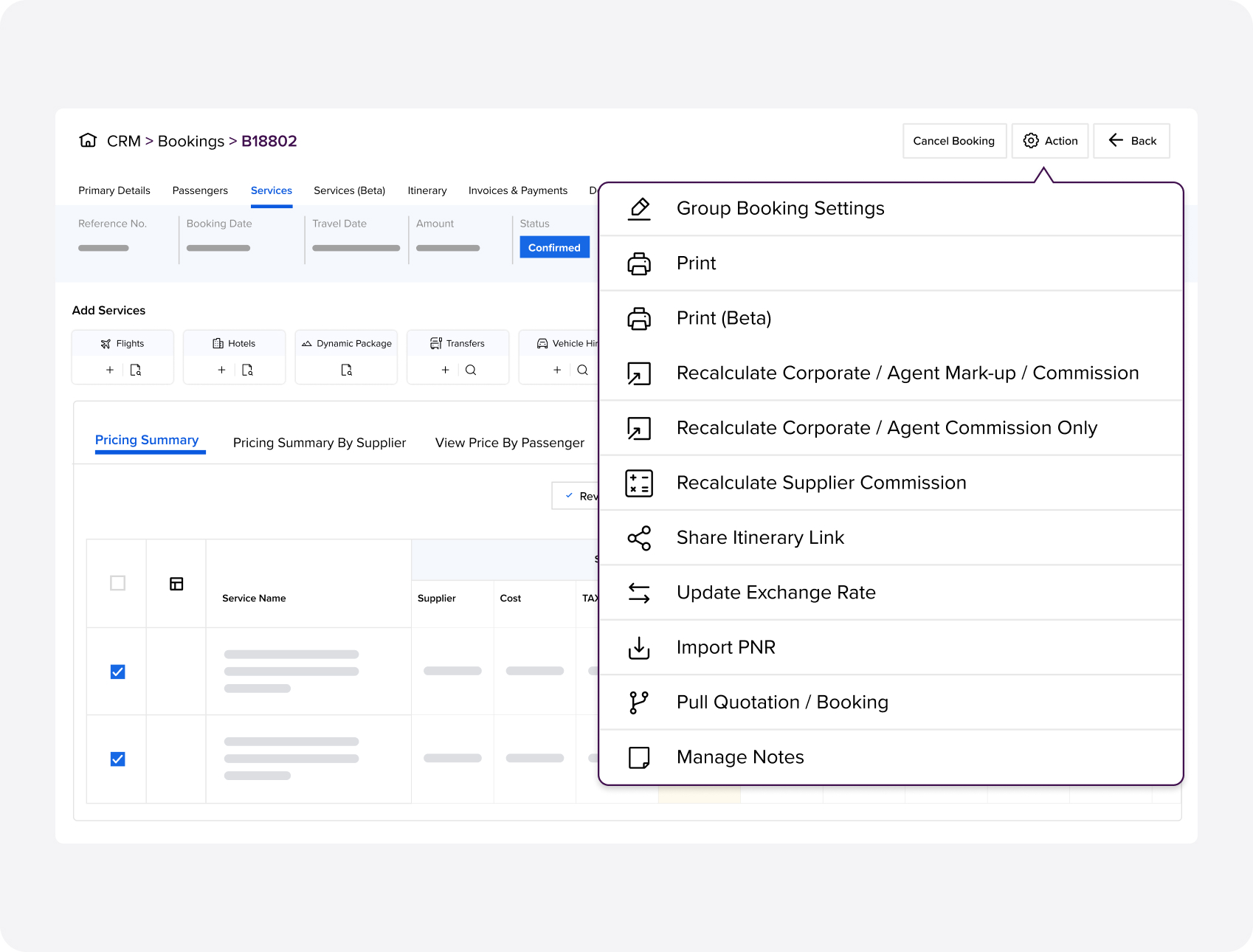The height and width of the screenshot is (952, 1253).
Task: Click the Service Name column header
Action: (x=254, y=599)
